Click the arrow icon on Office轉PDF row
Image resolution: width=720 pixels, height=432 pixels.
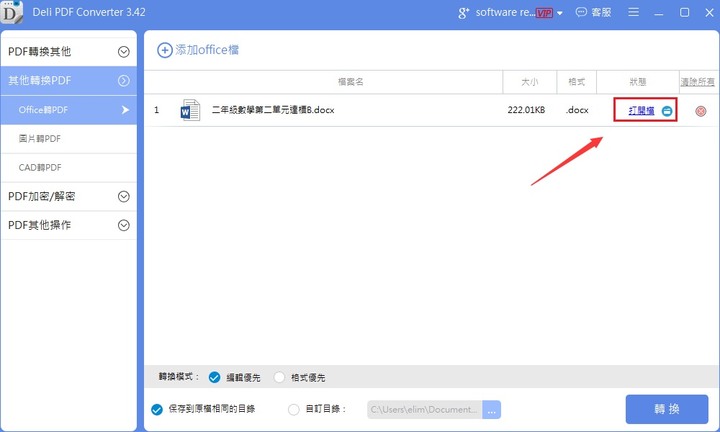125,110
